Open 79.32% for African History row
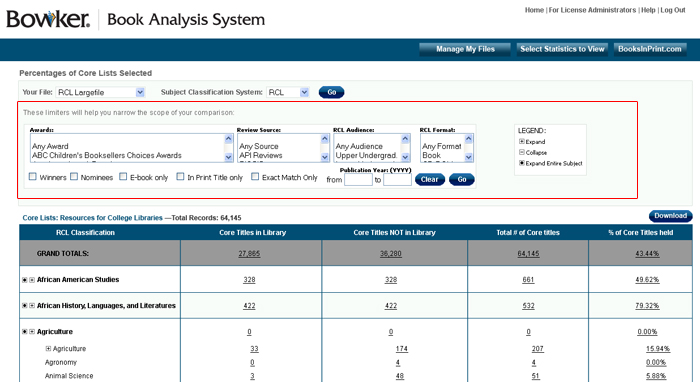This screenshot has height=382, width=700. point(647,306)
